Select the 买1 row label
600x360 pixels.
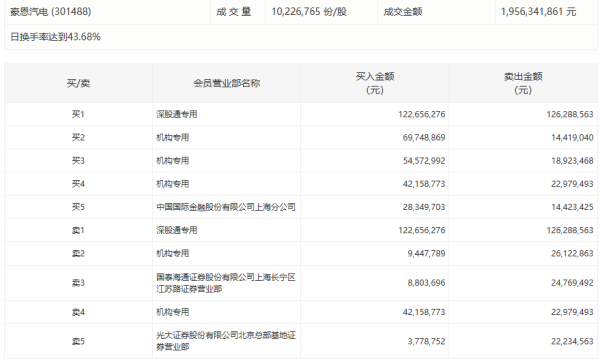click(78, 114)
